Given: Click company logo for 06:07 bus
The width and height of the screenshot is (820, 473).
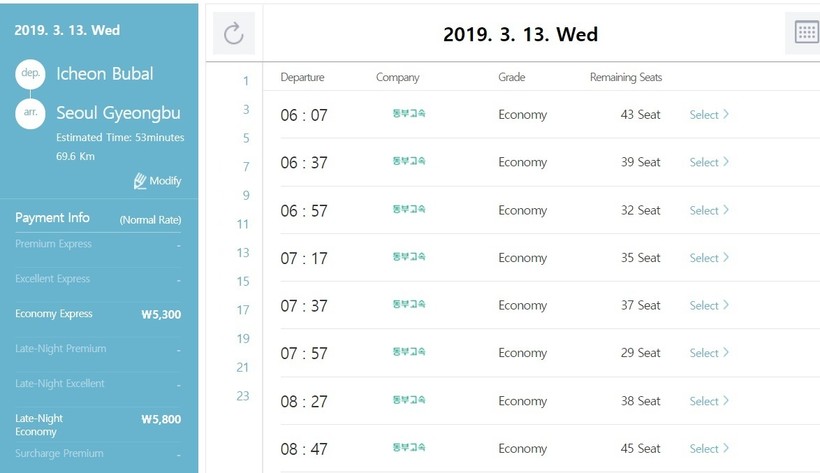Looking at the screenshot, I should pos(409,114).
